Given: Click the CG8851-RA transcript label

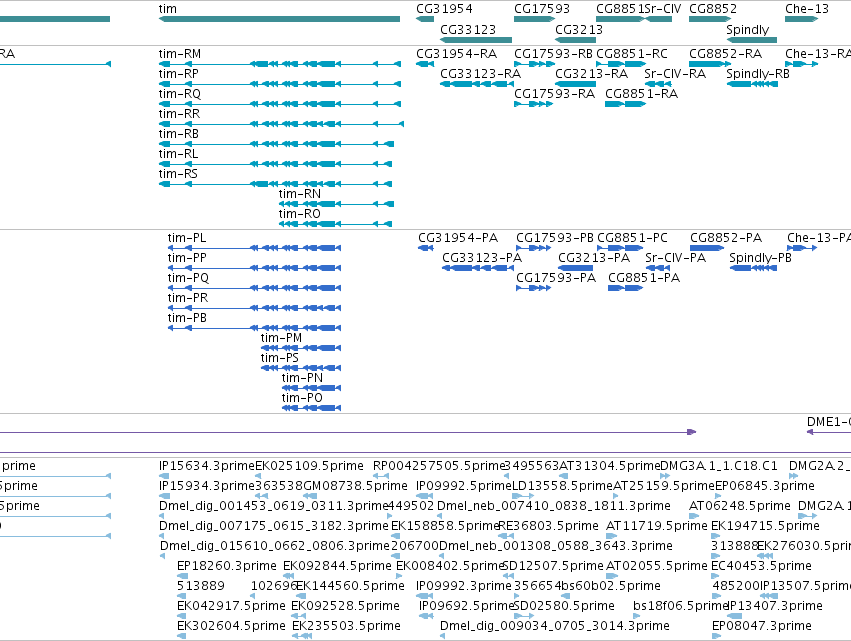Looking at the screenshot, I should coord(642,94).
